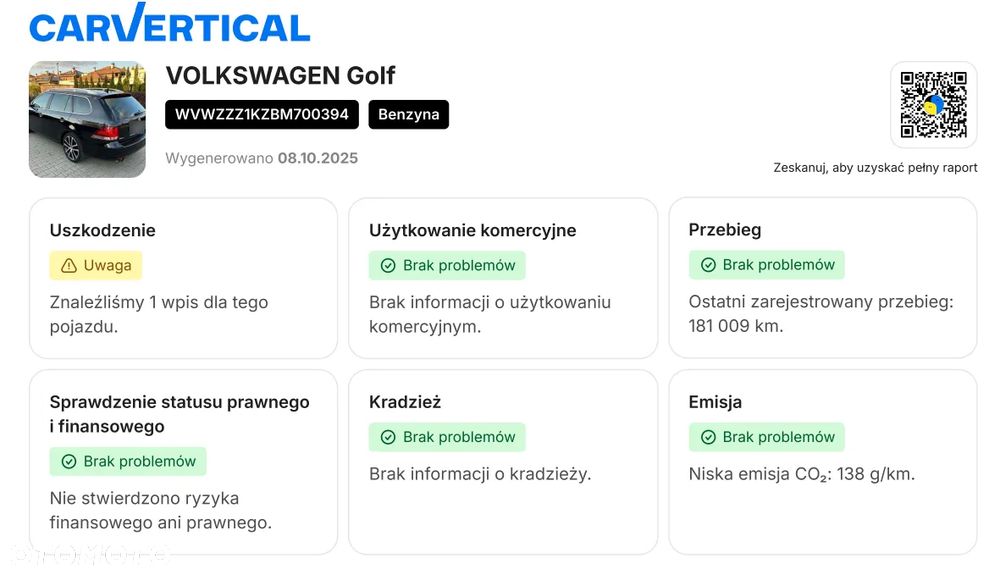
Task: Click the checkmark icon under Użytkowanie komercyjne
Action: coord(388,266)
